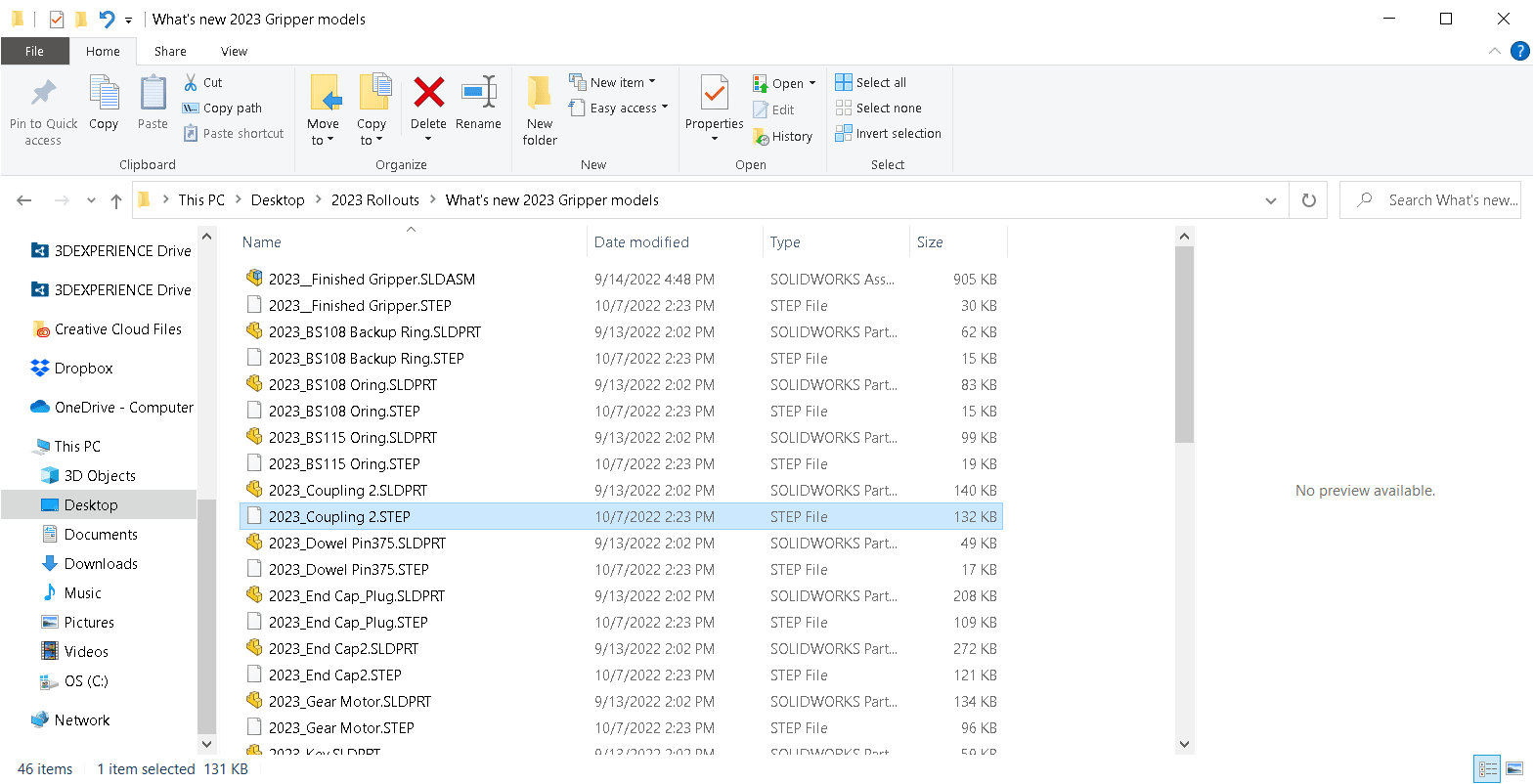This screenshot has width=1534, height=784.
Task: Open the Recent locations dropdown arrow
Action: (91, 200)
